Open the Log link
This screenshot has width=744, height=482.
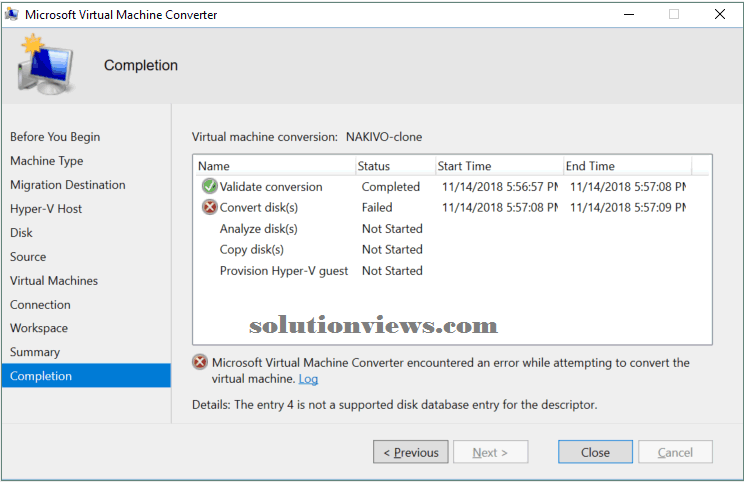(308, 379)
